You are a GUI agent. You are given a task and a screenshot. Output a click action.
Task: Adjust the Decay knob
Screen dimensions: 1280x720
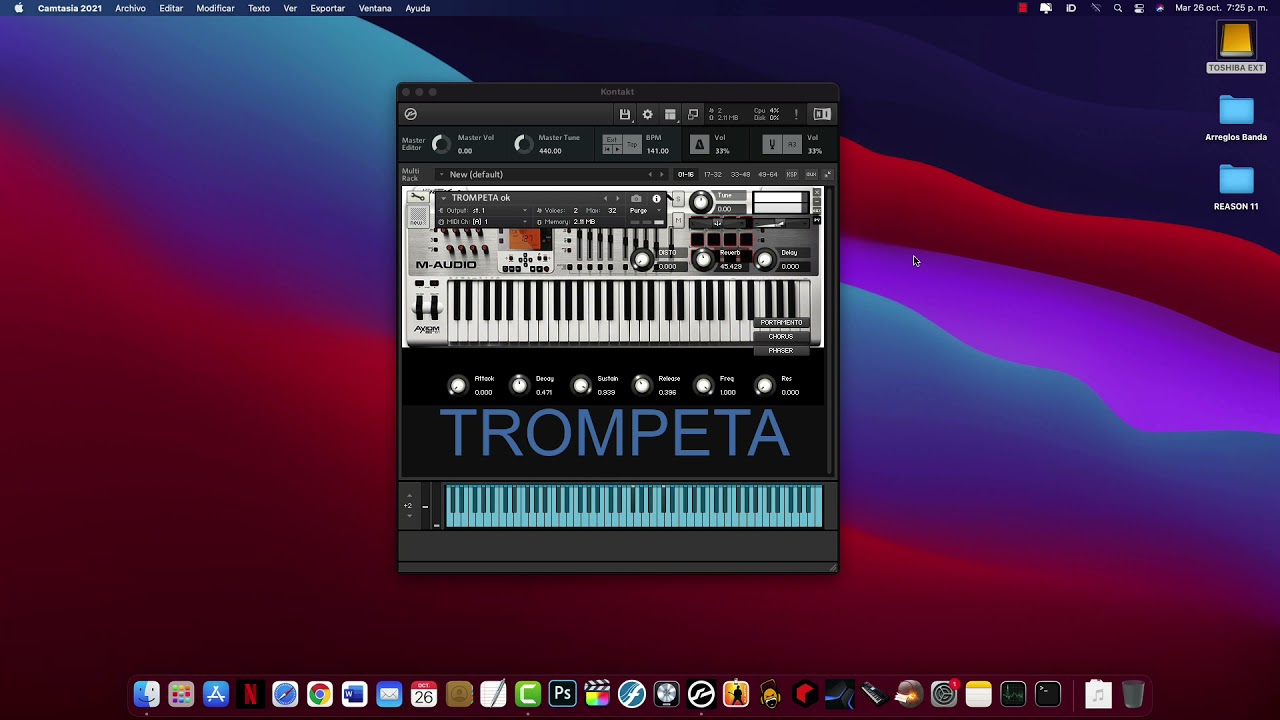tap(519, 386)
